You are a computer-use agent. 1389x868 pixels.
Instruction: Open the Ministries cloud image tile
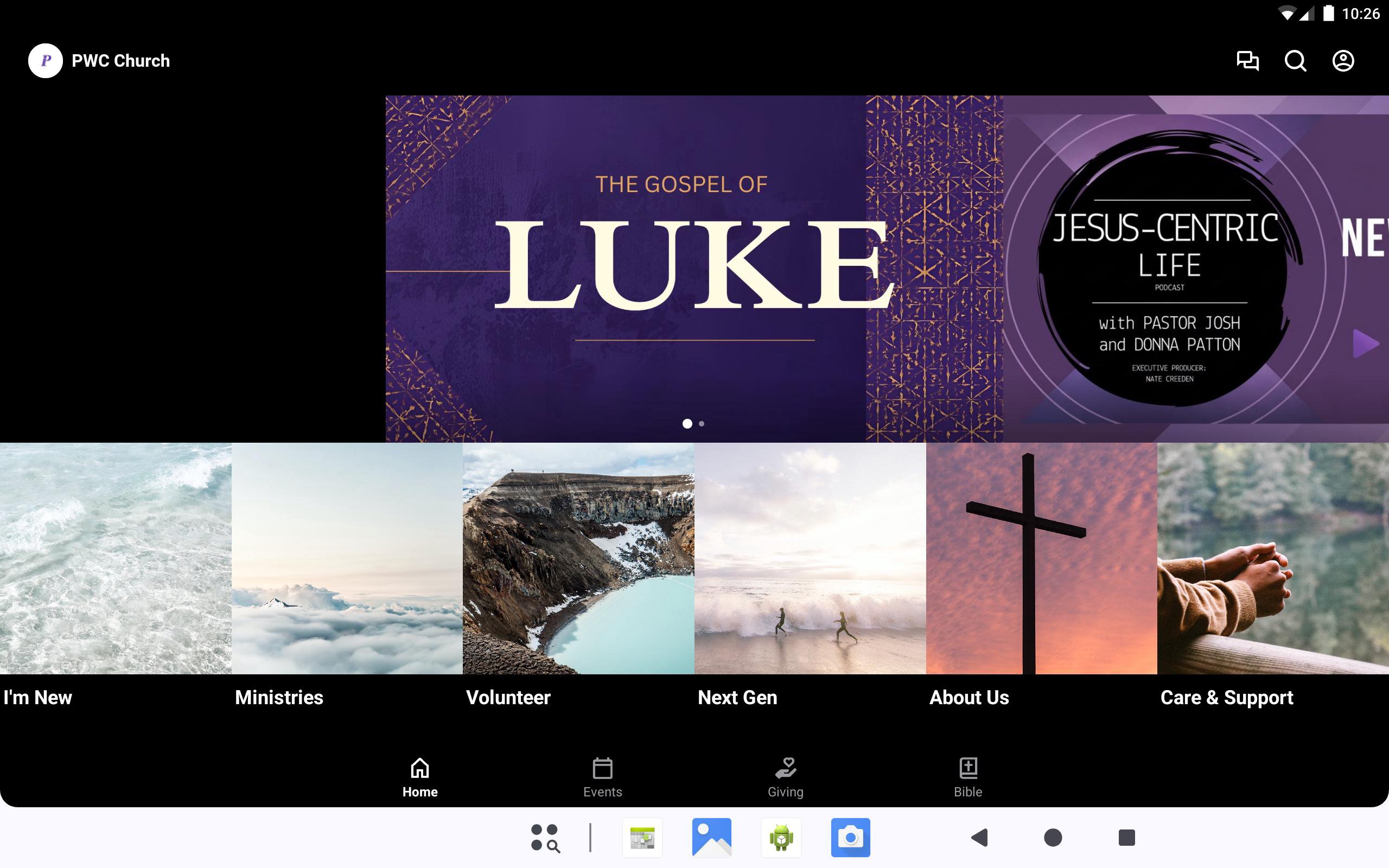(347, 558)
